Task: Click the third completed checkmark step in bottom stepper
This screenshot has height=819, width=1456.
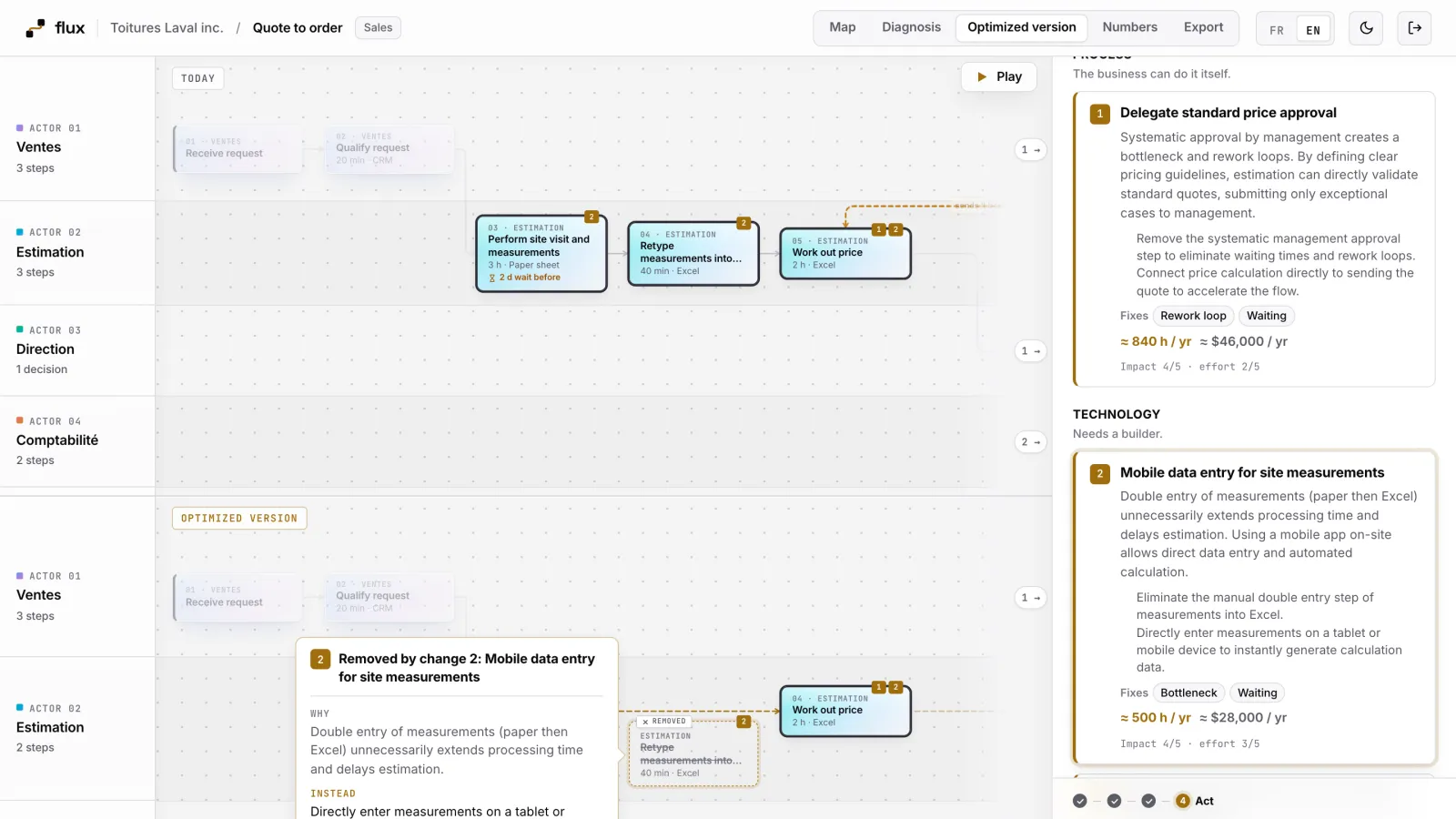Action: click(1148, 801)
